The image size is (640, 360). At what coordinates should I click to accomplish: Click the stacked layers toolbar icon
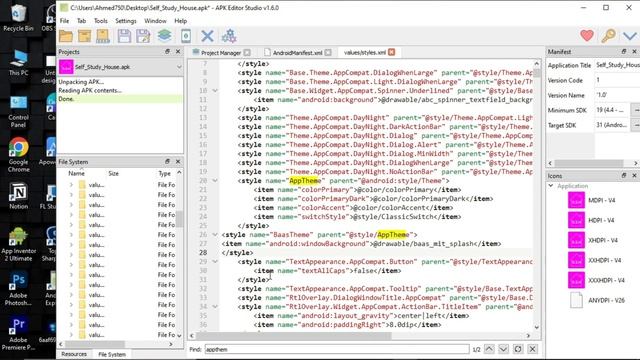(164, 36)
